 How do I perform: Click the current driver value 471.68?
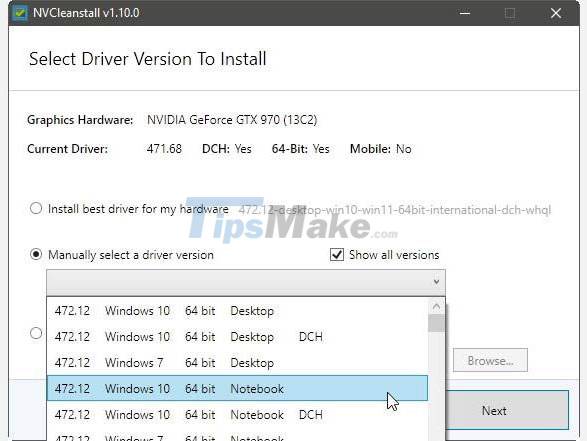[x=164, y=149]
